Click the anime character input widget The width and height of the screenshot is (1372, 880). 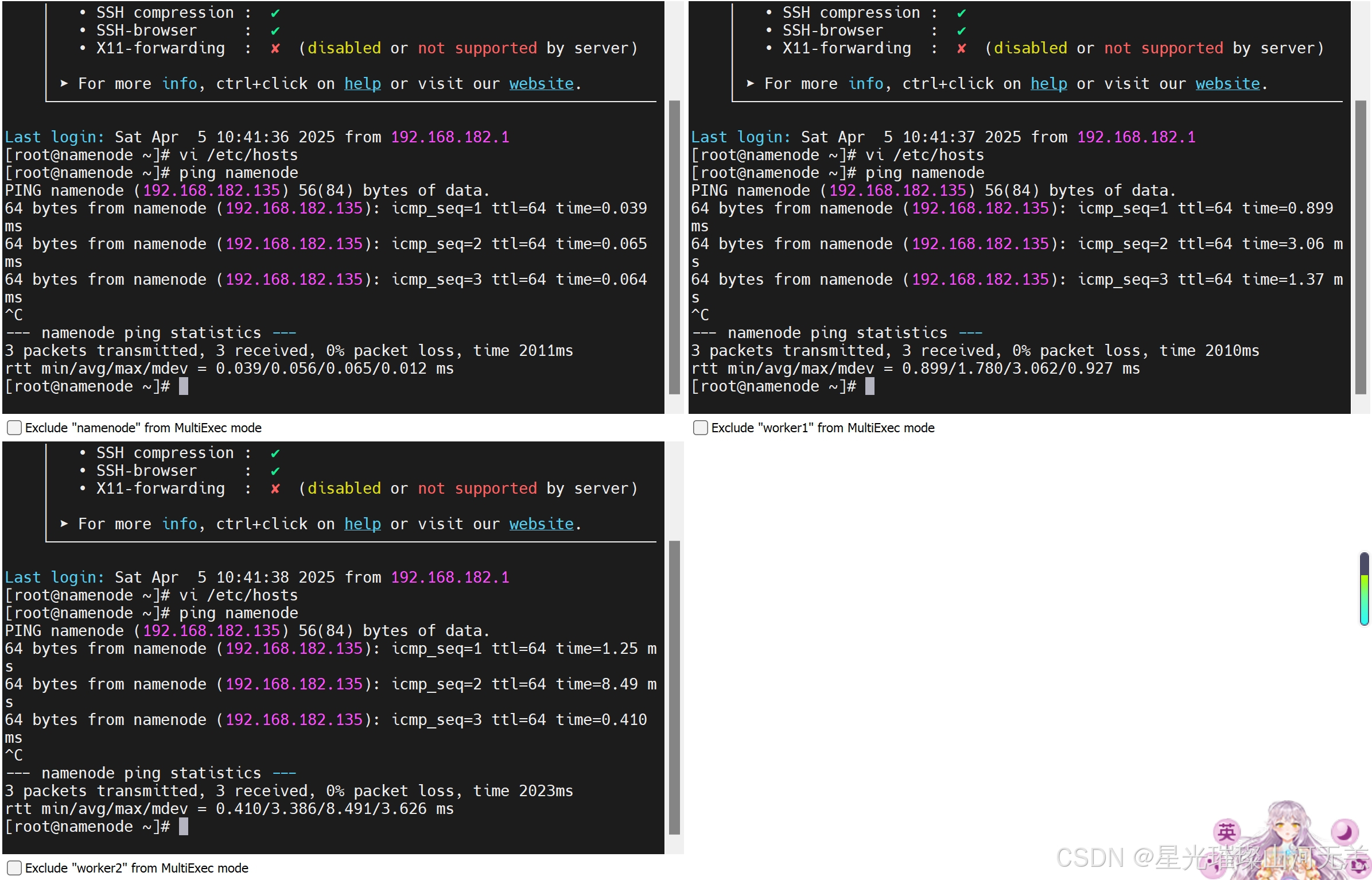pyautogui.click(x=1288, y=832)
